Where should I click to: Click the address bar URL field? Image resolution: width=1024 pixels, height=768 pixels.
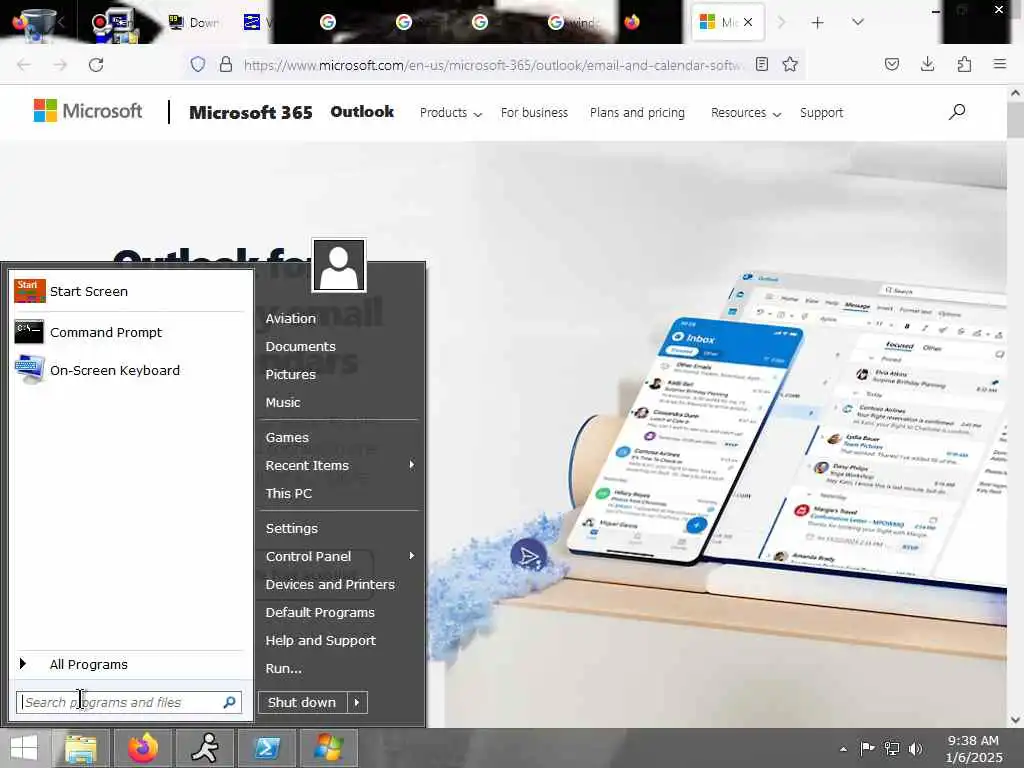[x=492, y=65]
